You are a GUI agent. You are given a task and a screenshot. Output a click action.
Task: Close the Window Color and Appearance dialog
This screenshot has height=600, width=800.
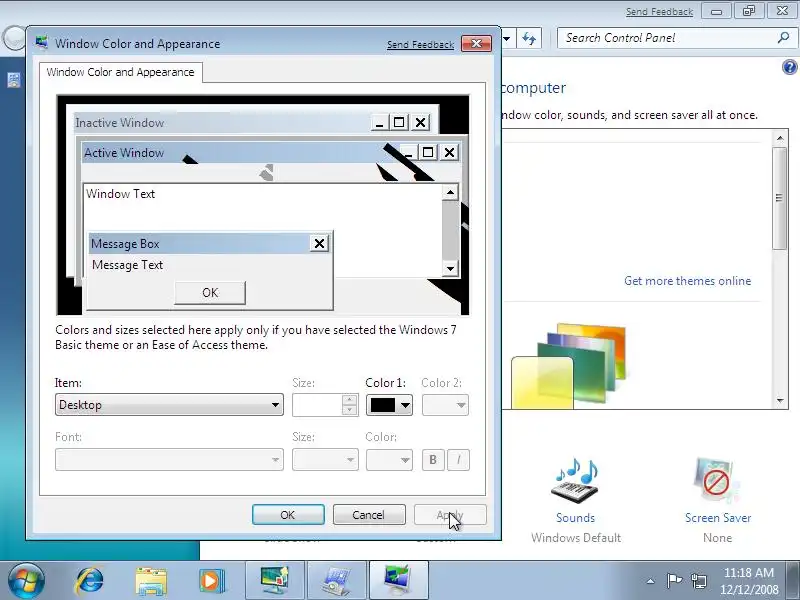477,43
